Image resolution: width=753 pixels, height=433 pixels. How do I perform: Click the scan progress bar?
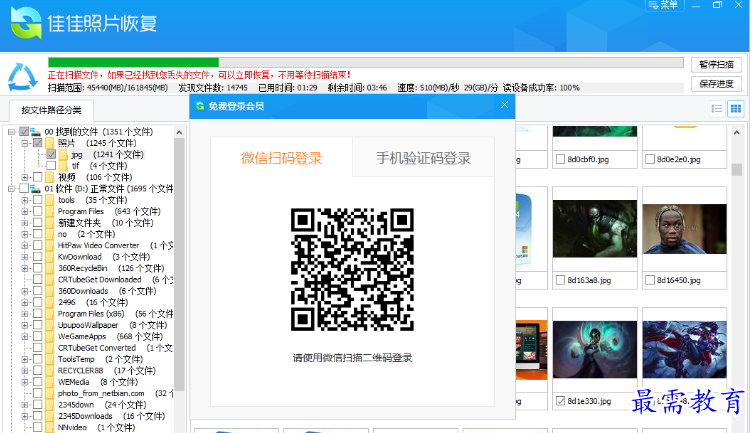pos(365,62)
